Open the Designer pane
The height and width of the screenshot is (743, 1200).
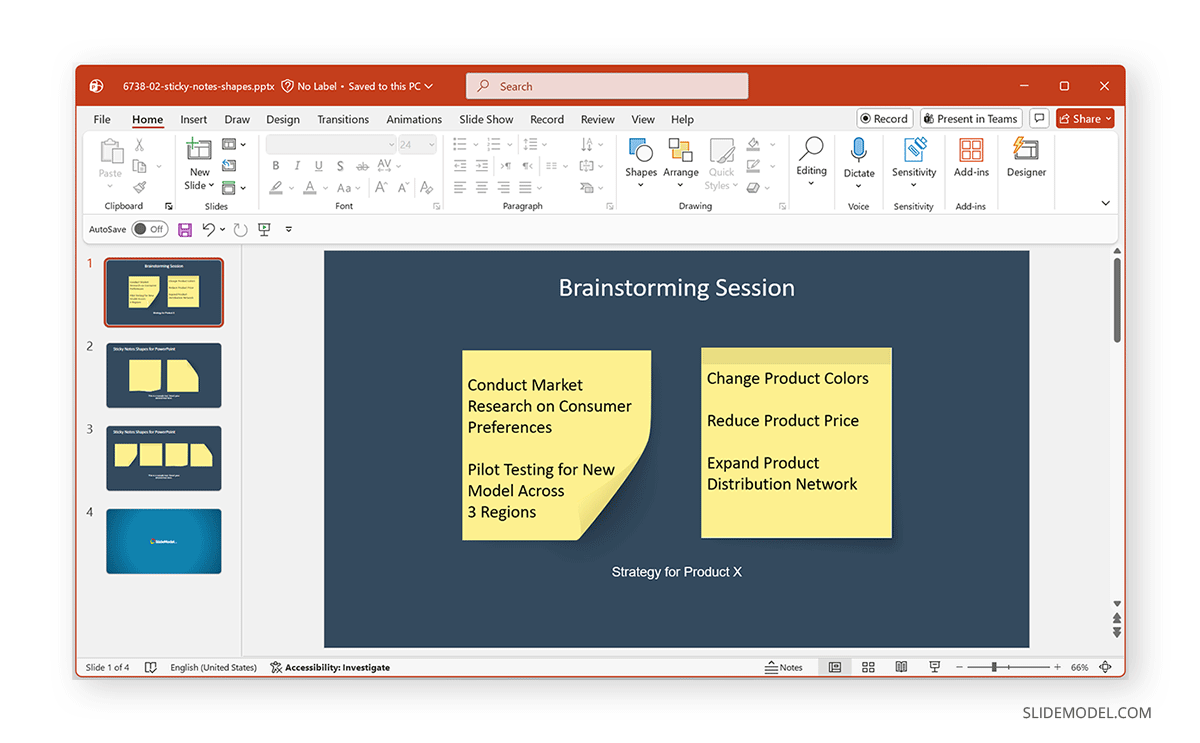(x=1025, y=160)
